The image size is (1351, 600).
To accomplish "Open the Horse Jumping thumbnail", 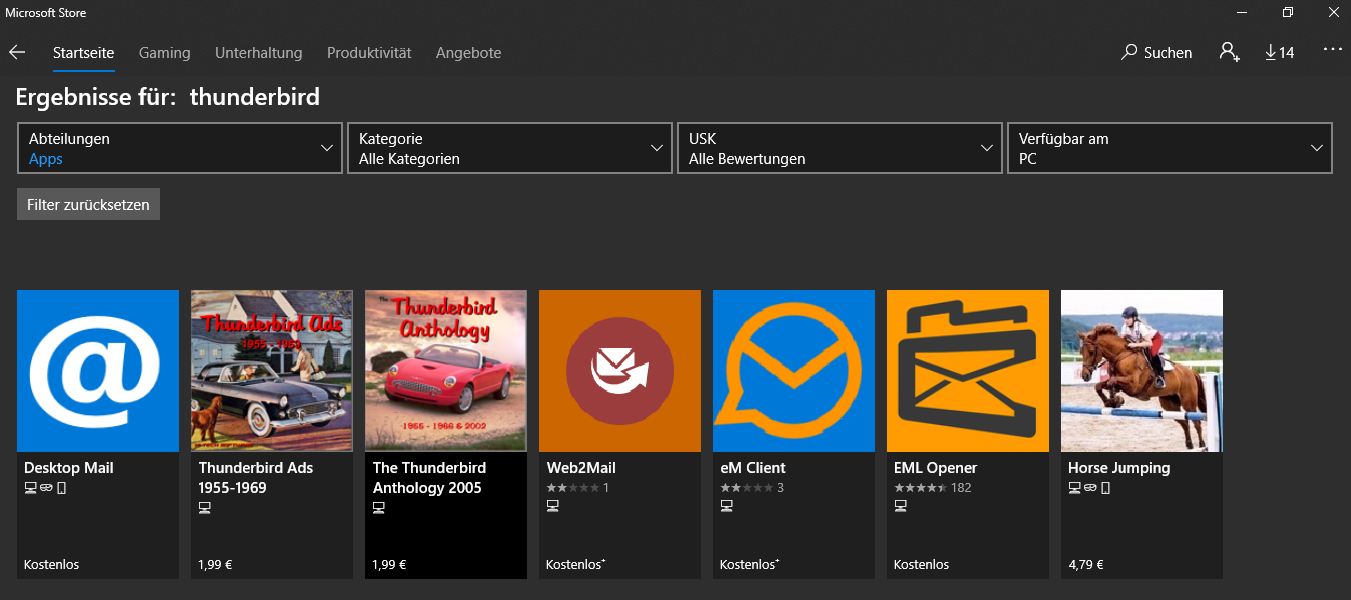I will click(x=1142, y=371).
